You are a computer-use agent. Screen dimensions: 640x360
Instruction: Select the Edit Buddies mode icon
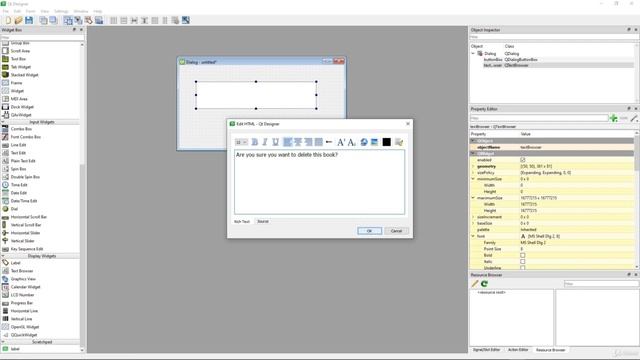pos(88,20)
